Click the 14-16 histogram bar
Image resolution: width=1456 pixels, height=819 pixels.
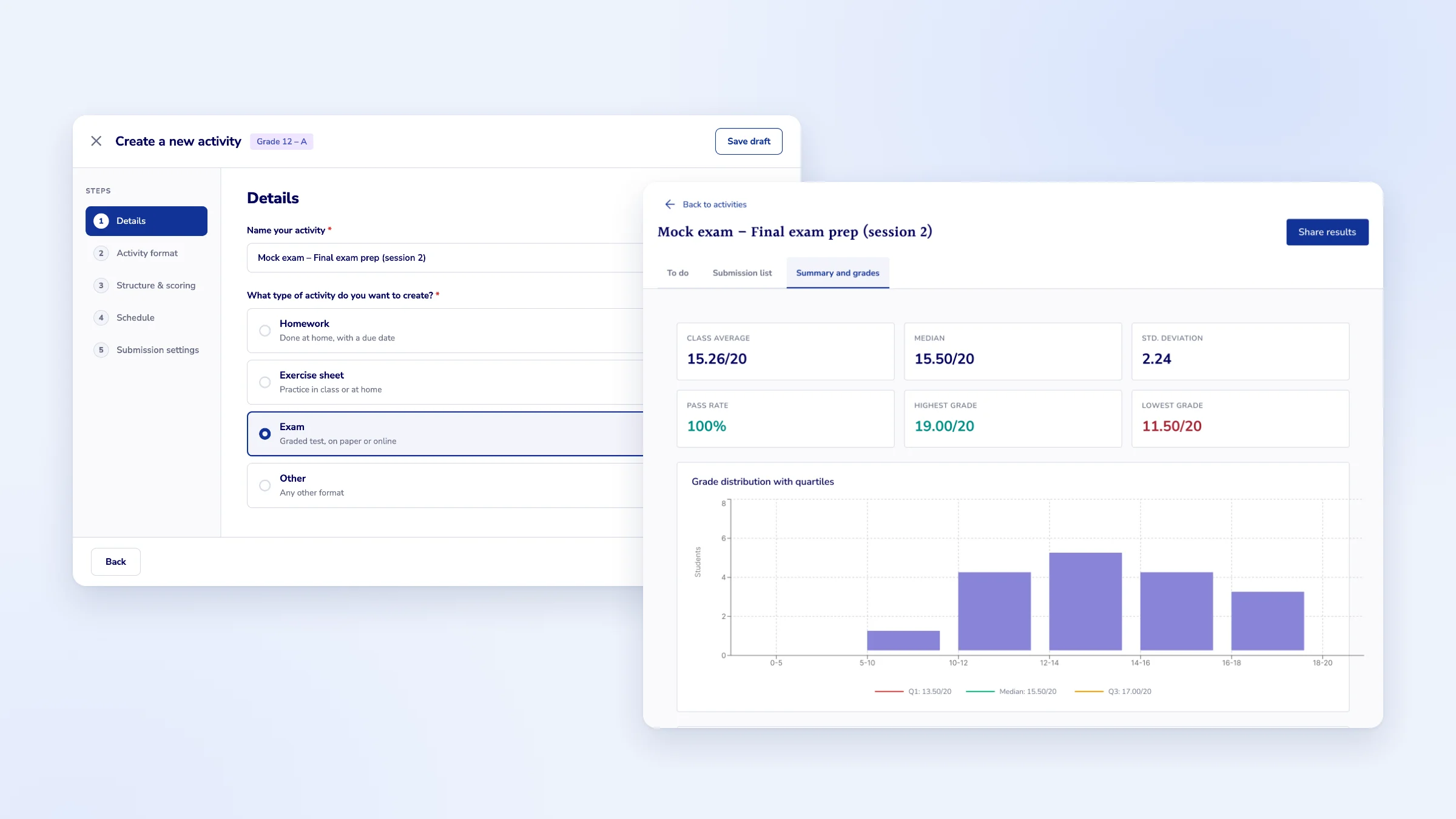(x=1176, y=612)
